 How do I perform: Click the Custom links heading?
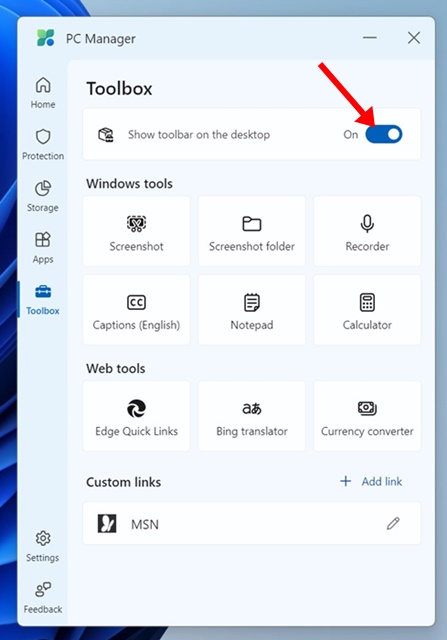pos(124,482)
